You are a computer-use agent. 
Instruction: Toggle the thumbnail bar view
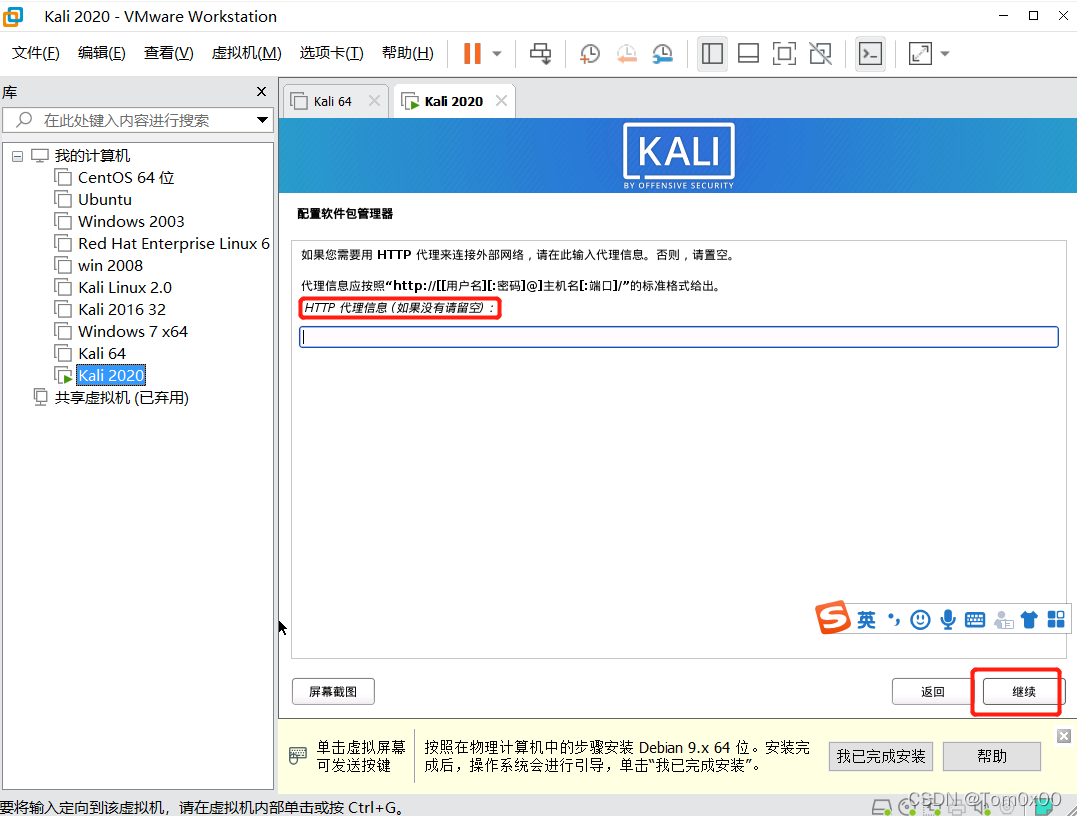(748, 54)
